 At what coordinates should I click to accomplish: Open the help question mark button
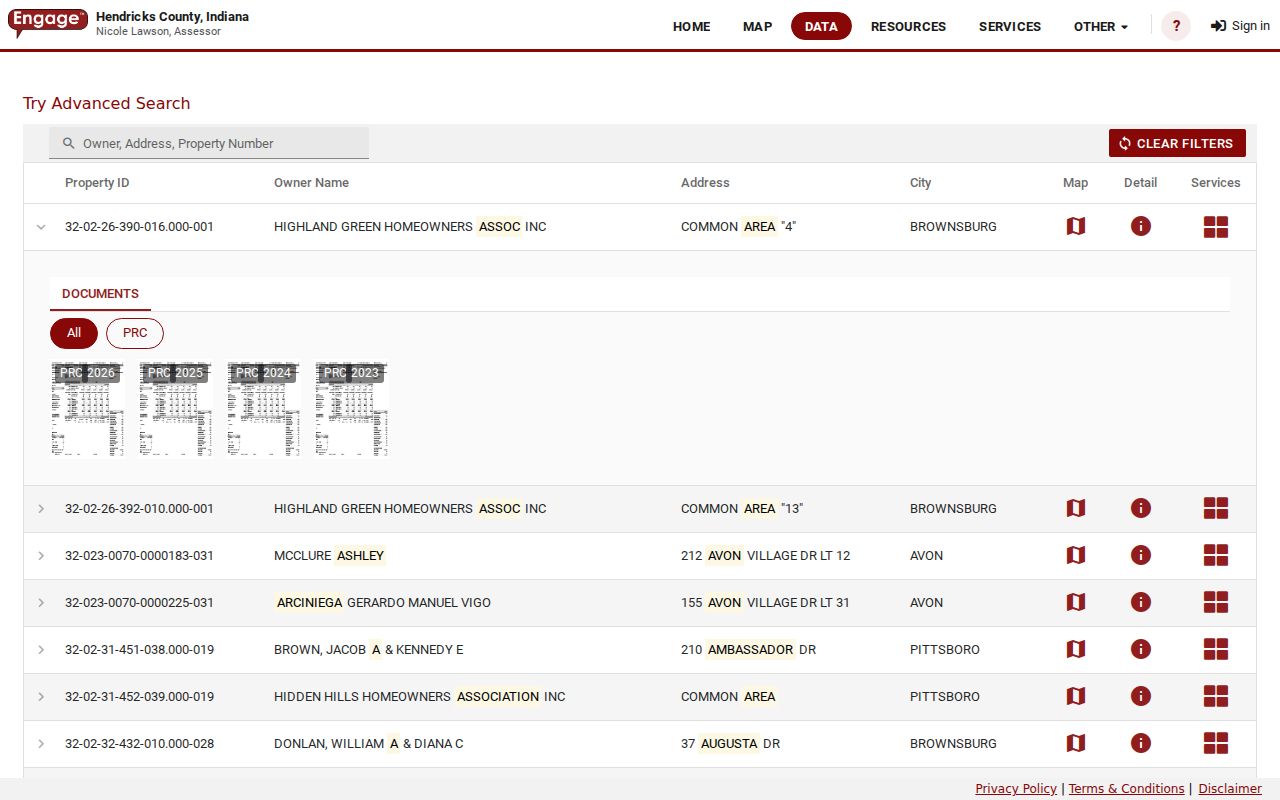click(1176, 26)
